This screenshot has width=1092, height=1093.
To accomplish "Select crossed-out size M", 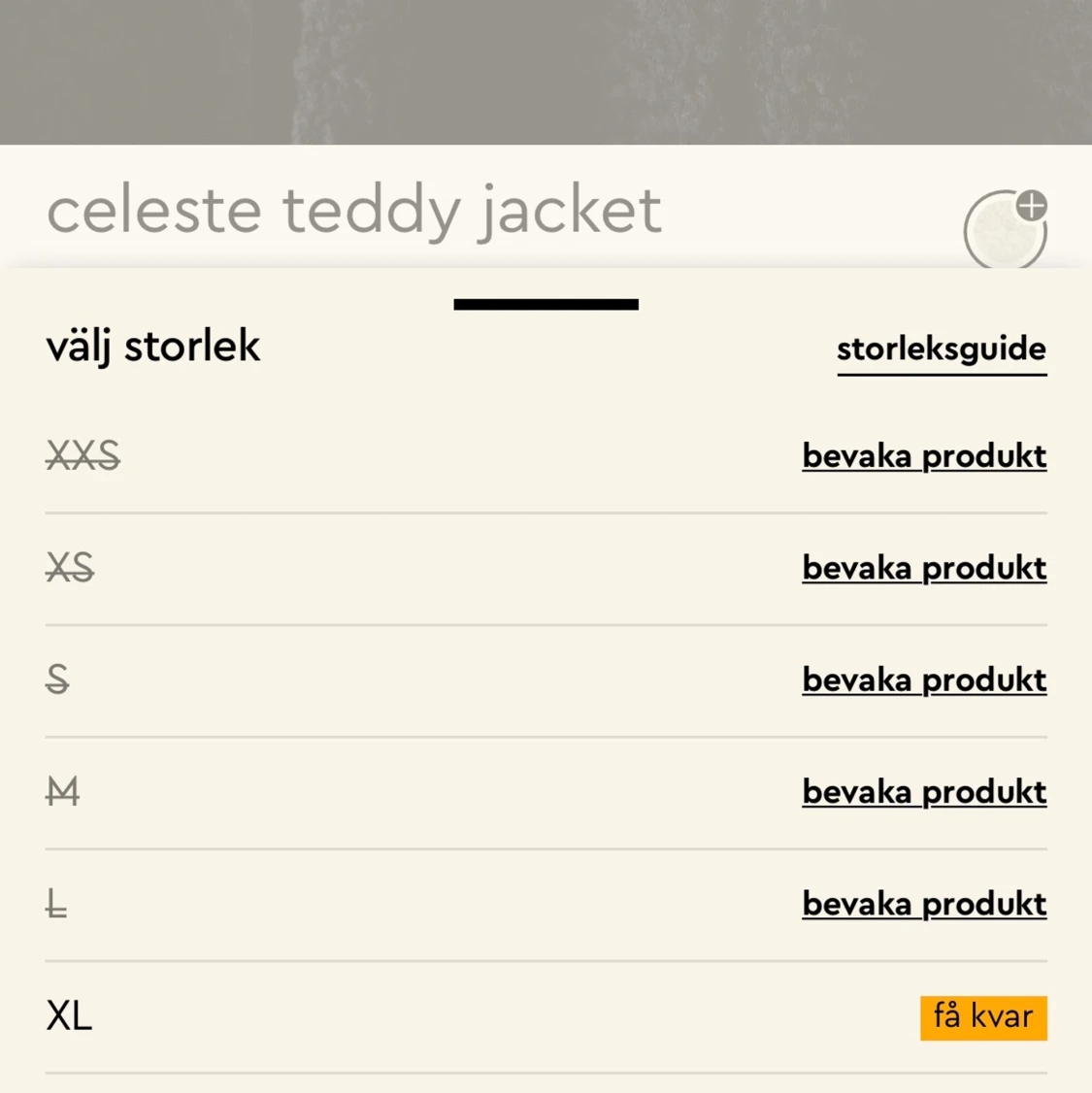I will [x=63, y=792].
